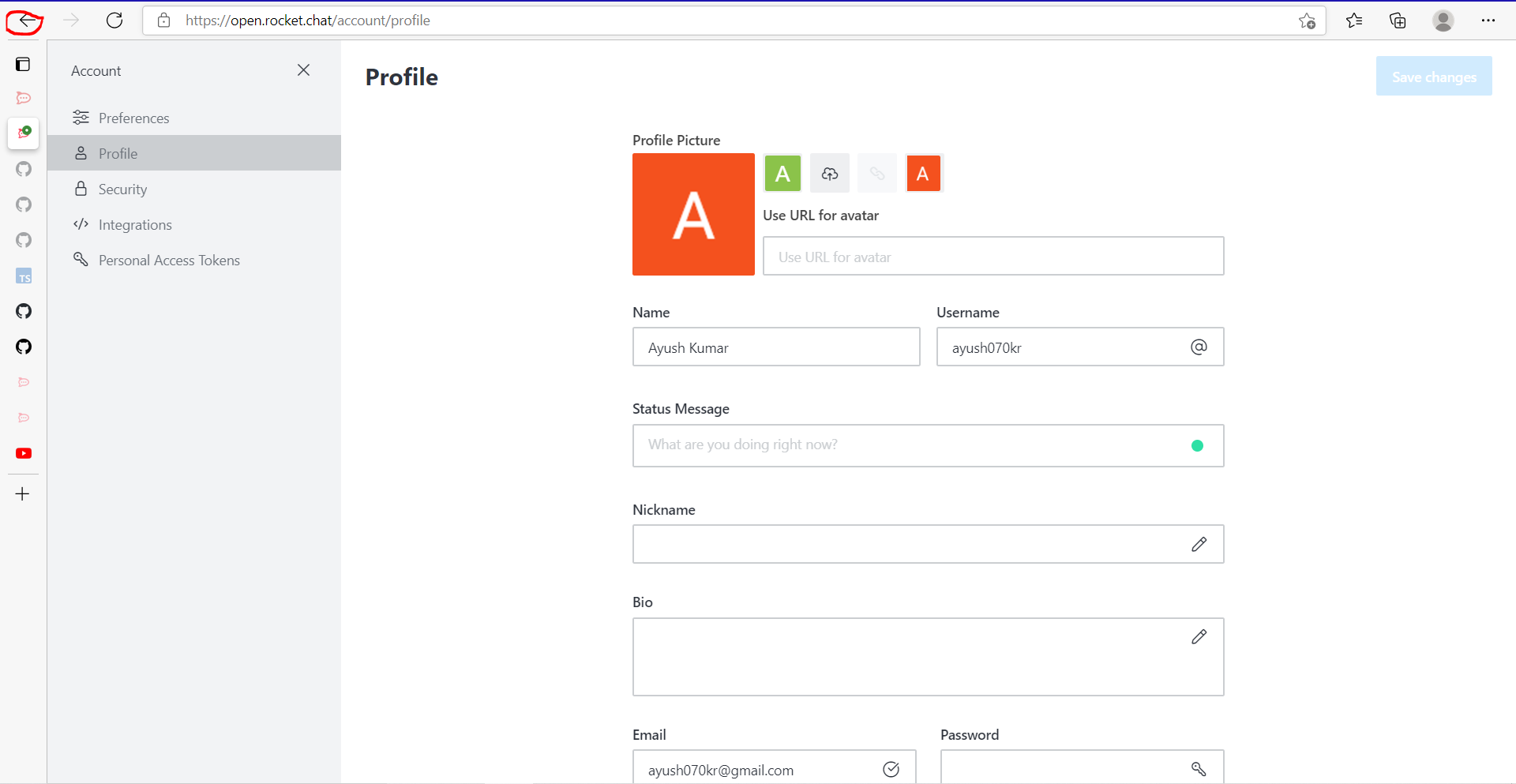Click the Status Message label
The height and width of the screenshot is (784, 1516).
coord(681,409)
